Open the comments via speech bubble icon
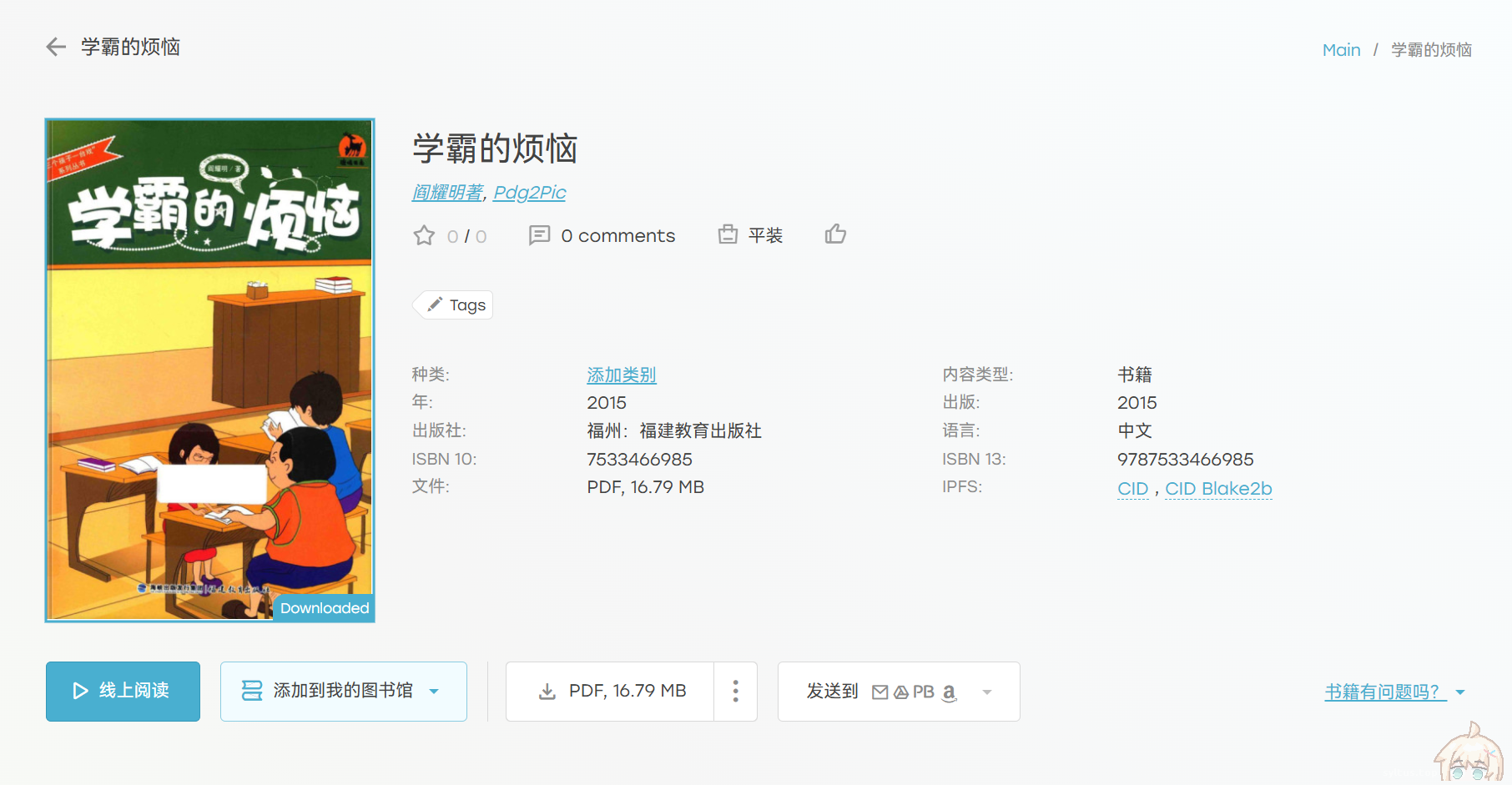 tap(539, 236)
